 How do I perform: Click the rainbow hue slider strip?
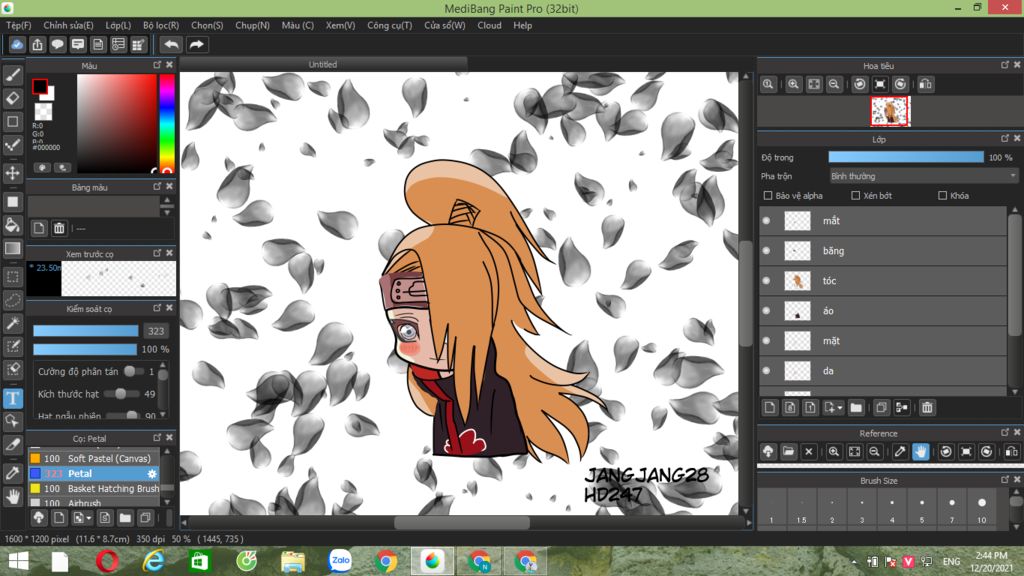tap(167, 123)
